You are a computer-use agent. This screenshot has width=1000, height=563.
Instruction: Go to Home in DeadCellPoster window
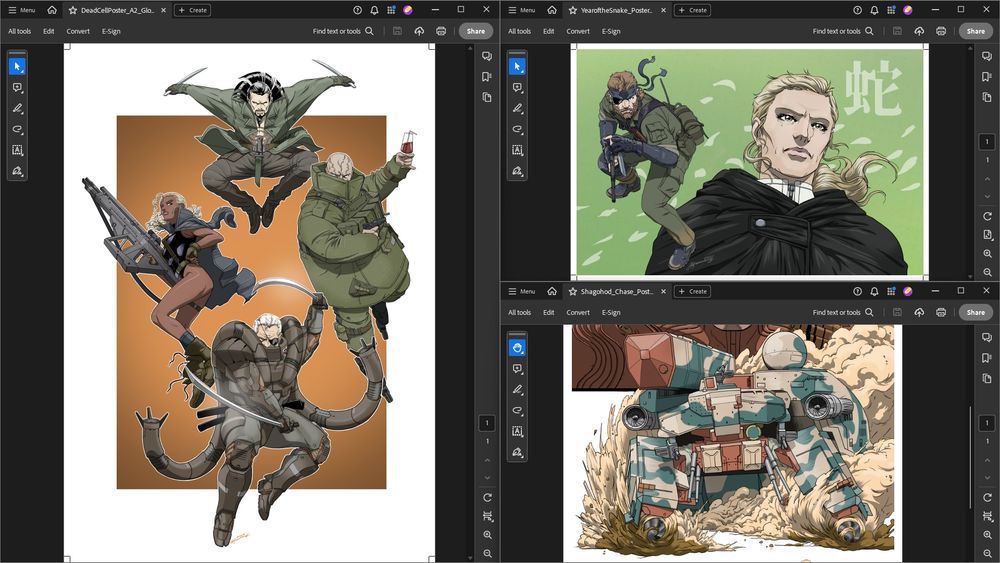52,10
